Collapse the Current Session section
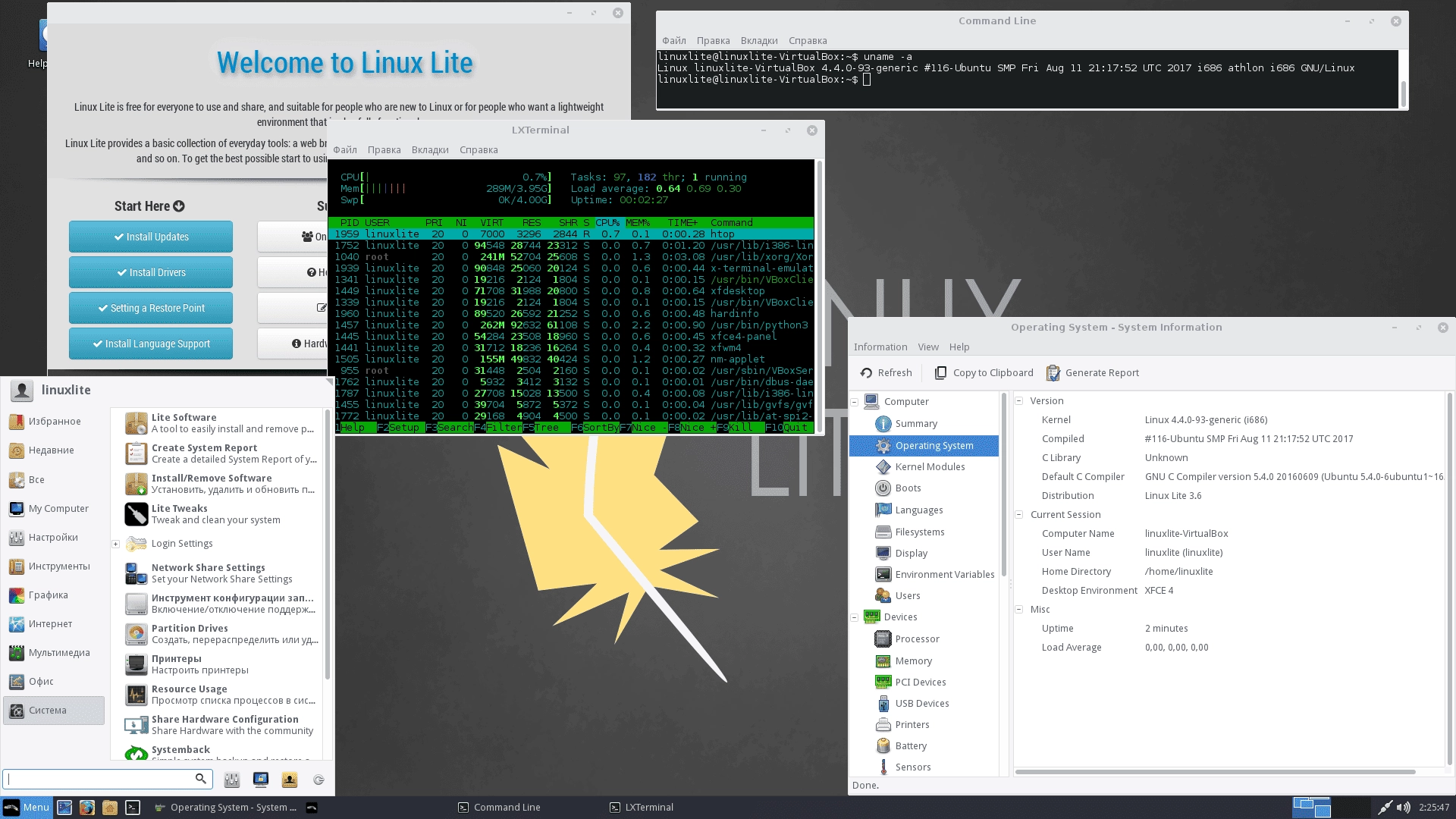This screenshot has width=1456, height=819. pos(1019,515)
